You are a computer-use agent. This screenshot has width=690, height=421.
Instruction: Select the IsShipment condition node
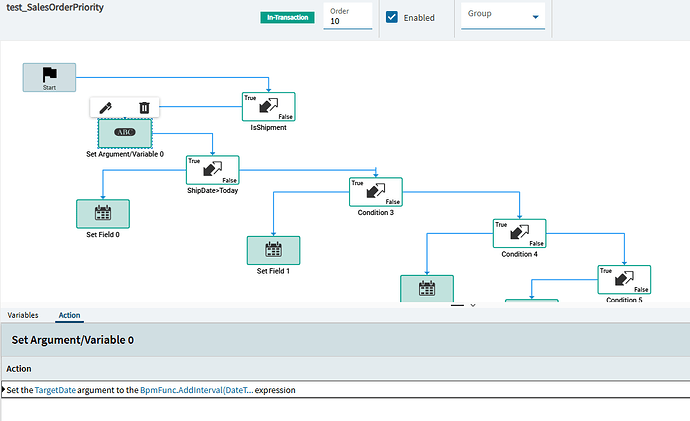[x=268, y=106]
